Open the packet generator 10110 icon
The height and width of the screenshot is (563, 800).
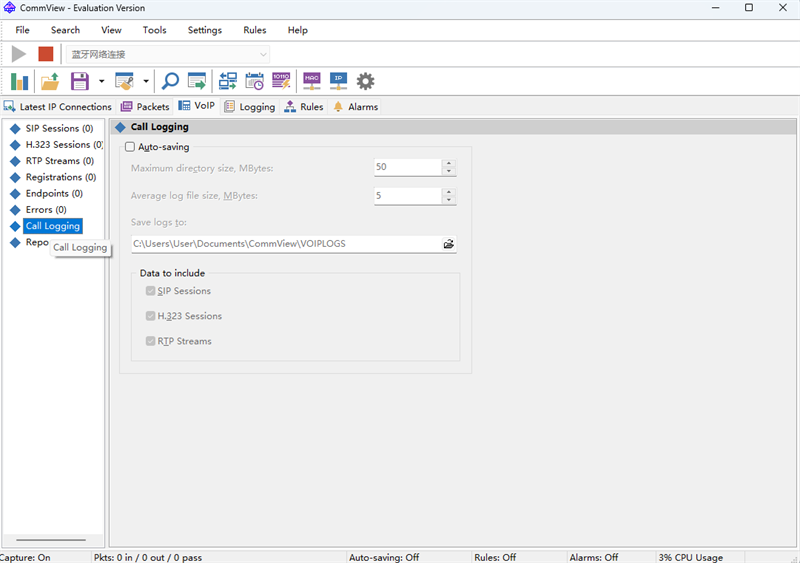tap(281, 81)
